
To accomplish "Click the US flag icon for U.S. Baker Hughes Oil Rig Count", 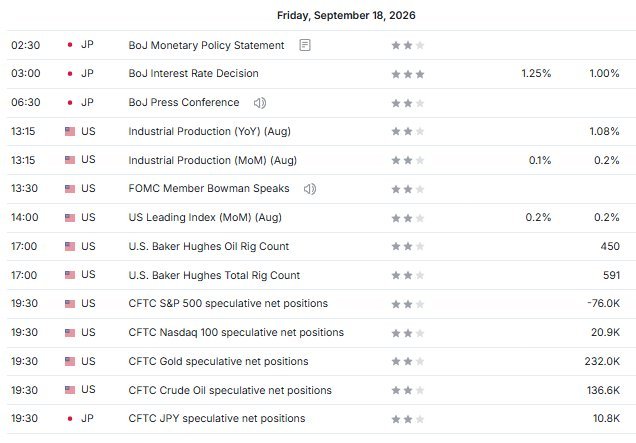I will [x=70, y=246].
